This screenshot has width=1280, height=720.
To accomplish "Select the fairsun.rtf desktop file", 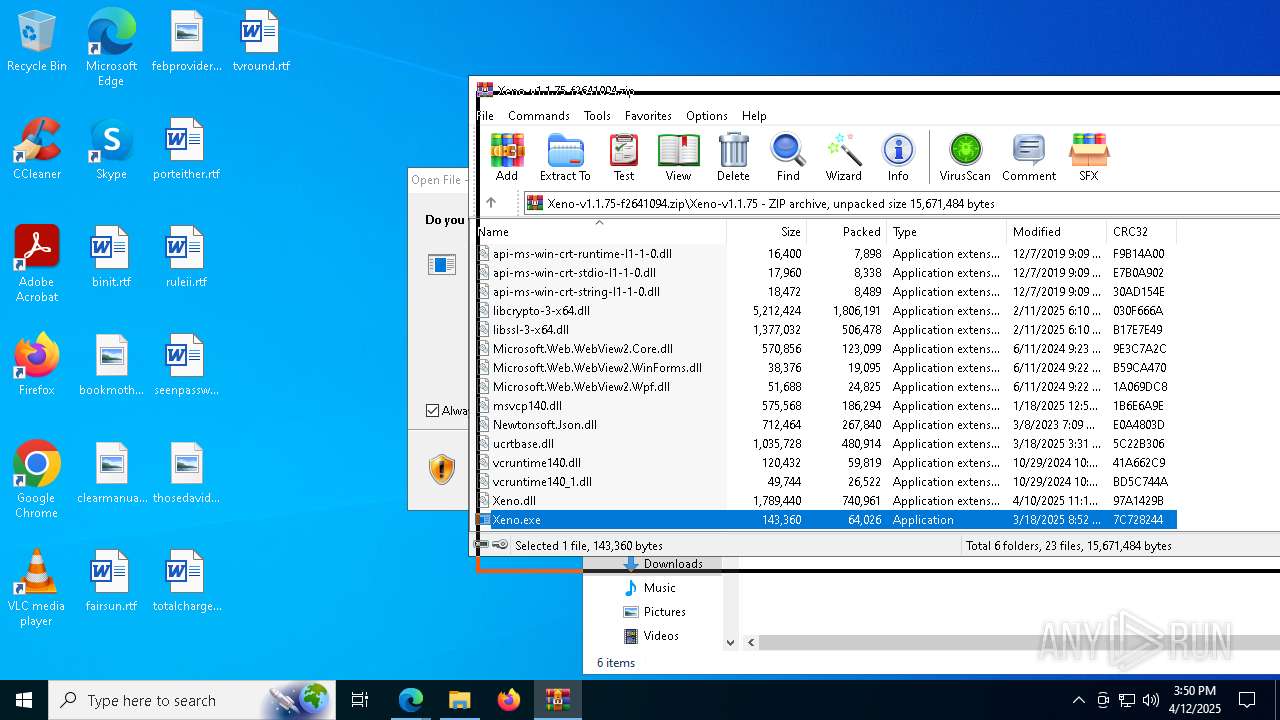I will coord(111,581).
